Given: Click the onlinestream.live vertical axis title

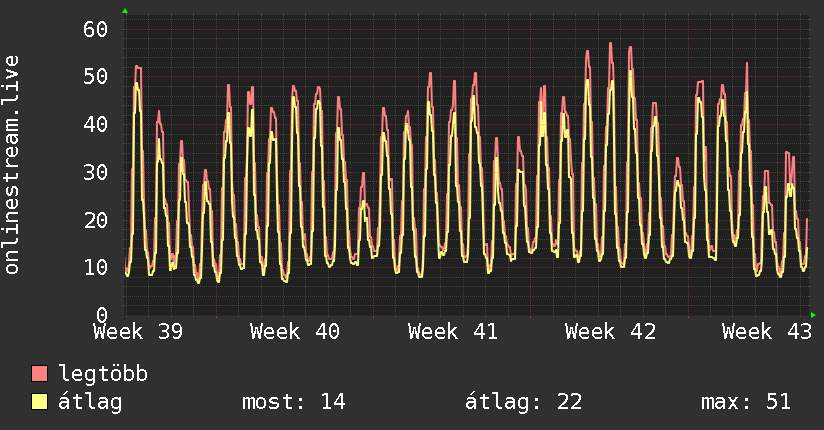Looking at the screenshot, I should pos(12,165).
